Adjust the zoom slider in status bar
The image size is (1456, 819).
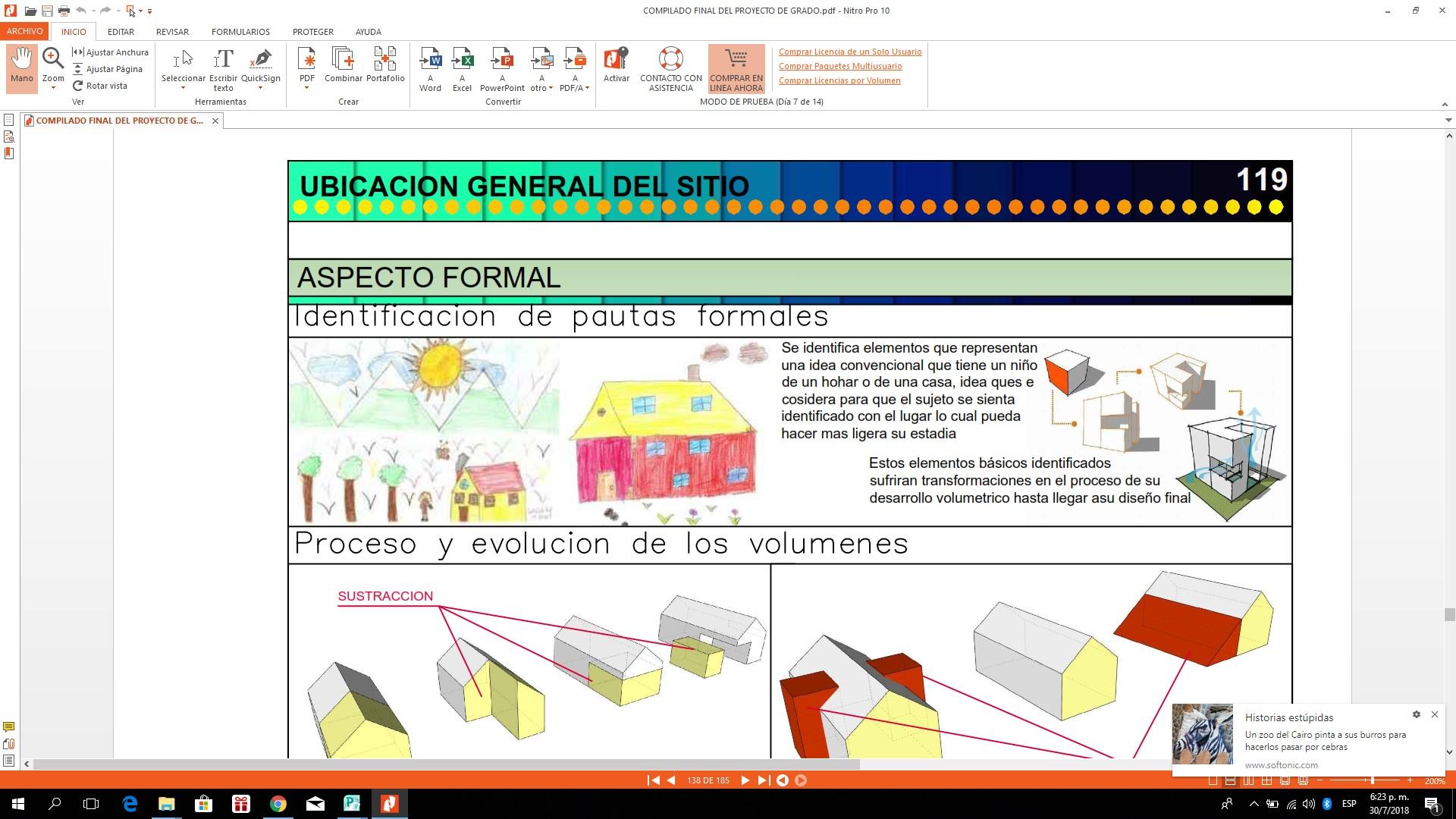click(x=1371, y=780)
